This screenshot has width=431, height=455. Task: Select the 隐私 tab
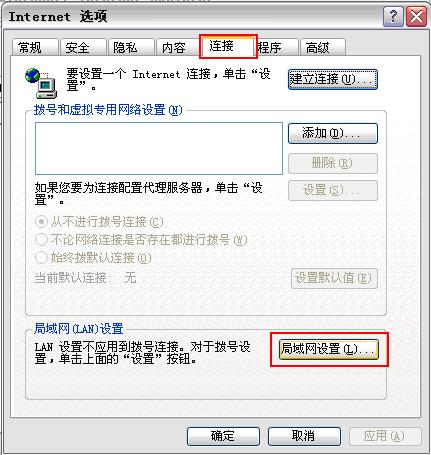point(131,47)
